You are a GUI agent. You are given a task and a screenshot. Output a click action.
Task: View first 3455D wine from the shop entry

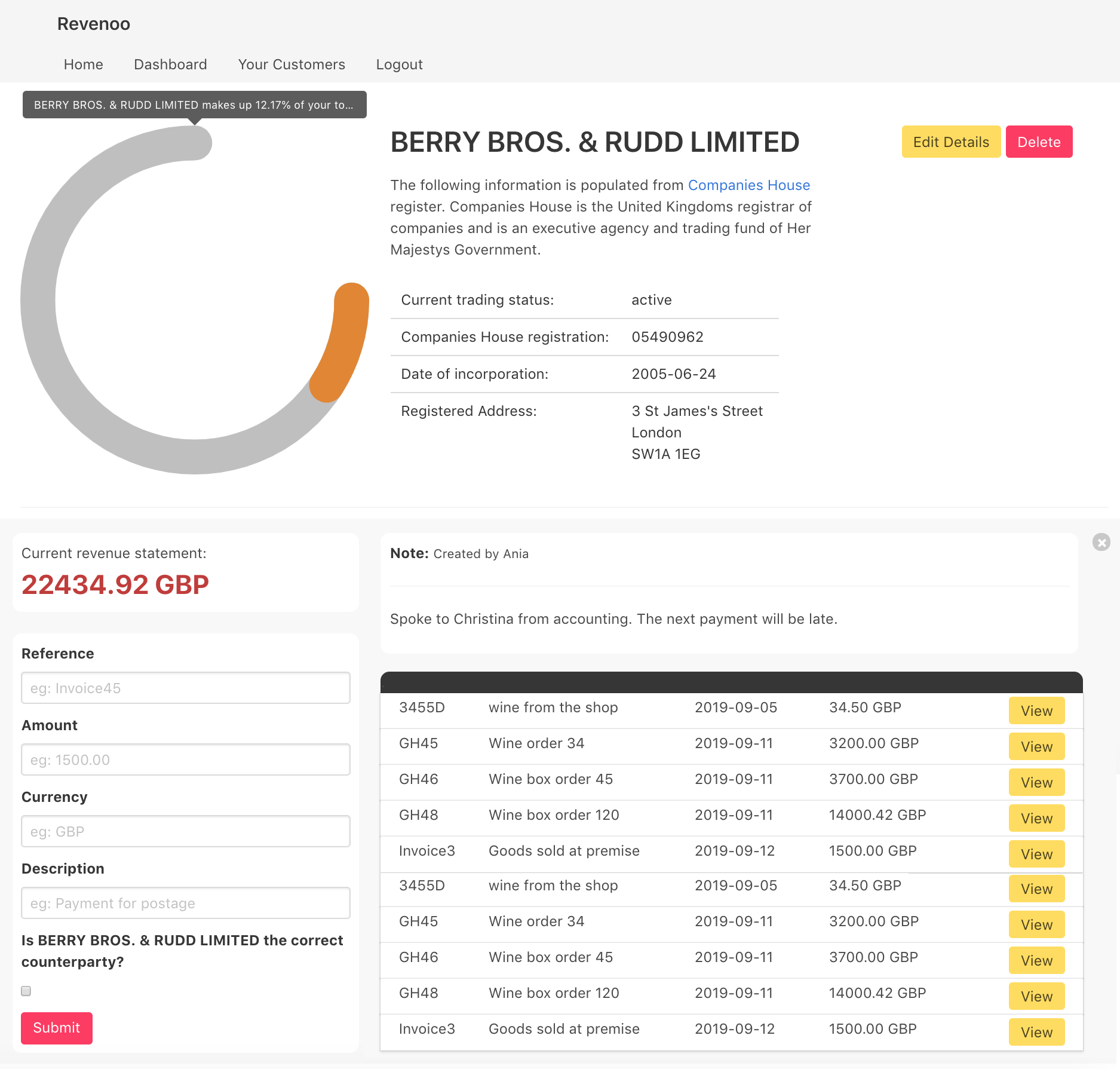click(1036, 710)
